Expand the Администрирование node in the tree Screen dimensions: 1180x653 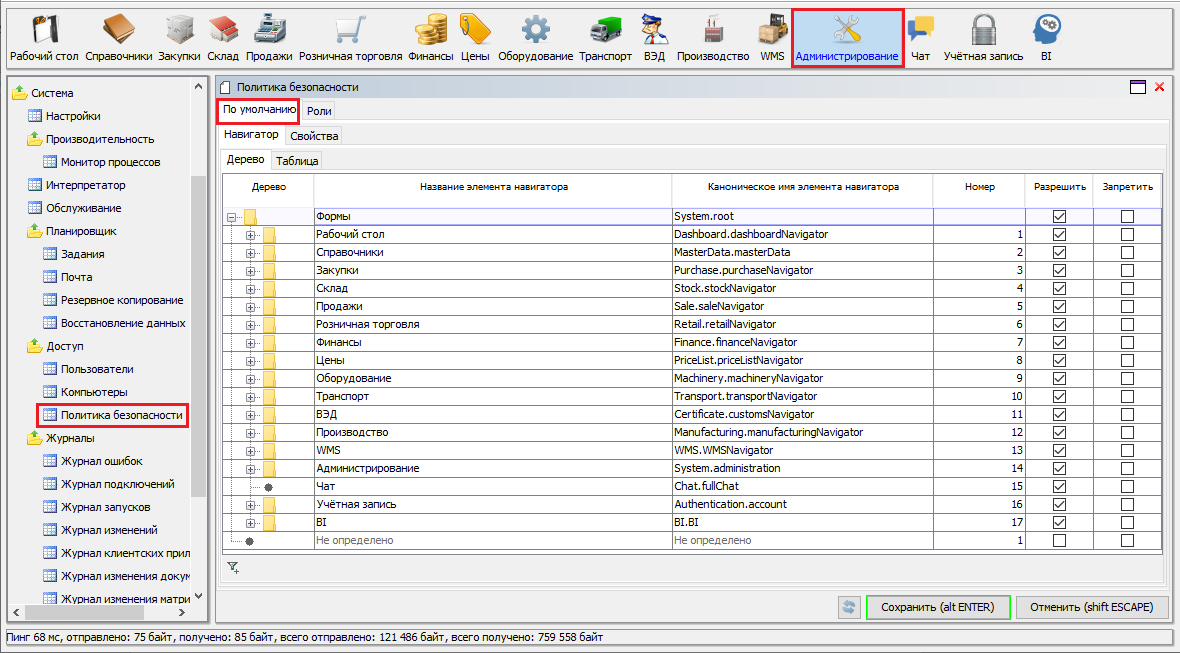251,468
